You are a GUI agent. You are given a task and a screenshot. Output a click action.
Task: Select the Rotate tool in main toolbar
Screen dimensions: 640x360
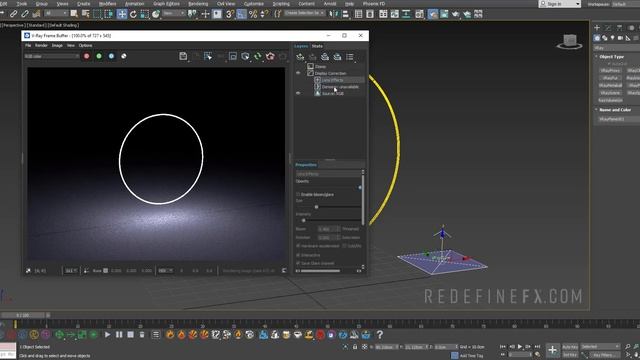pos(133,14)
